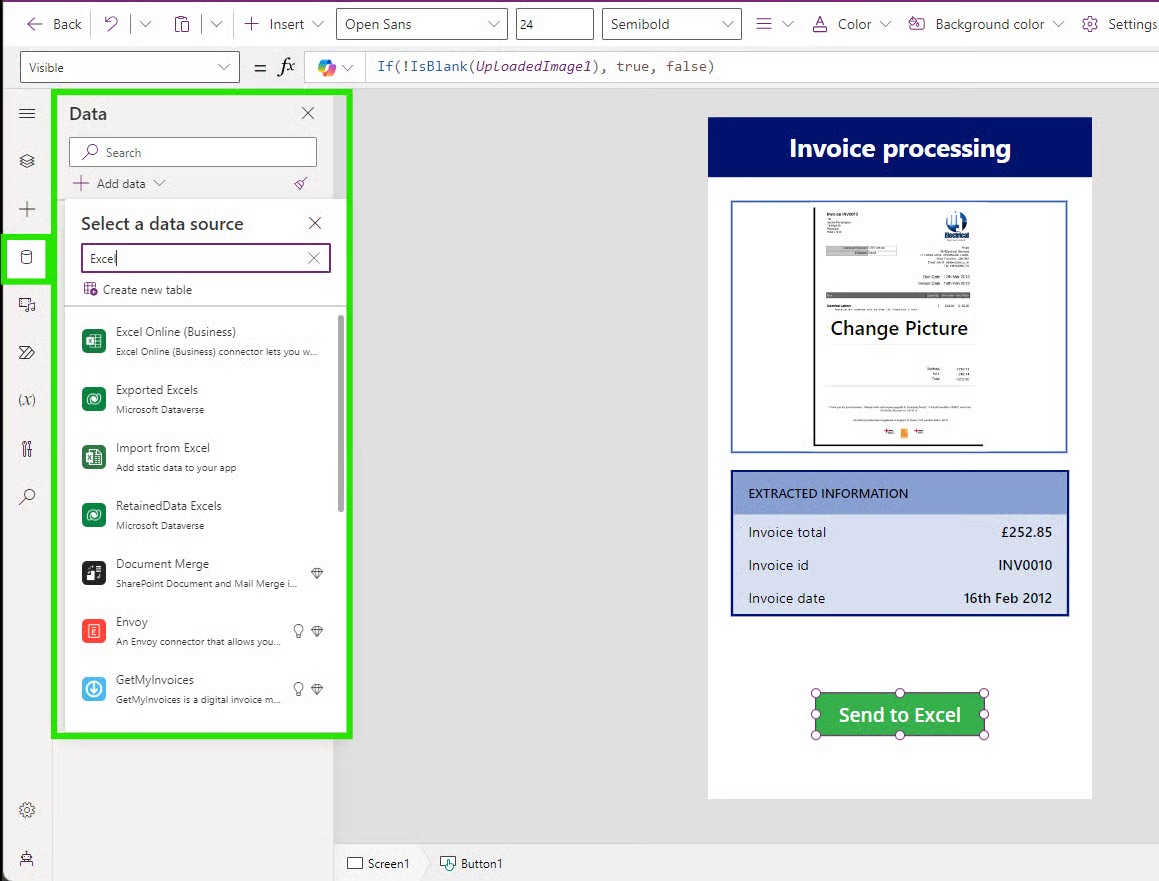Click the font size 24 field
This screenshot has height=881, width=1159.
tap(554, 24)
